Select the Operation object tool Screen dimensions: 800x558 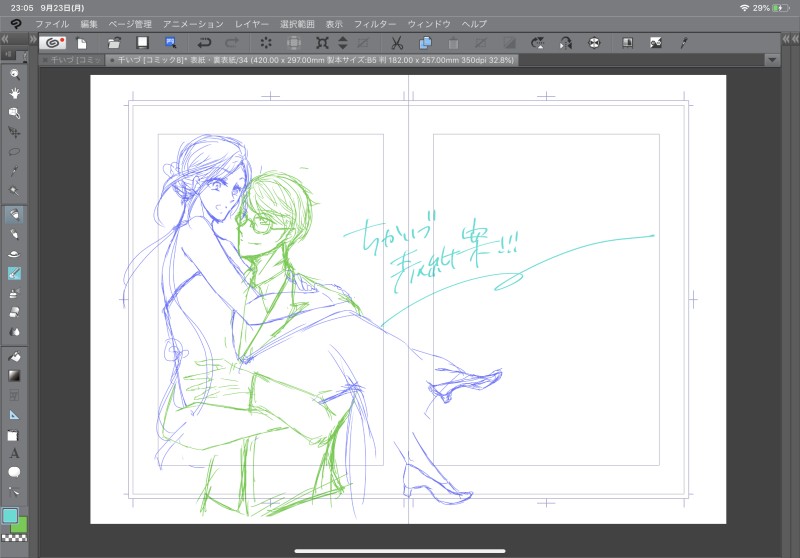[x=14, y=113]
